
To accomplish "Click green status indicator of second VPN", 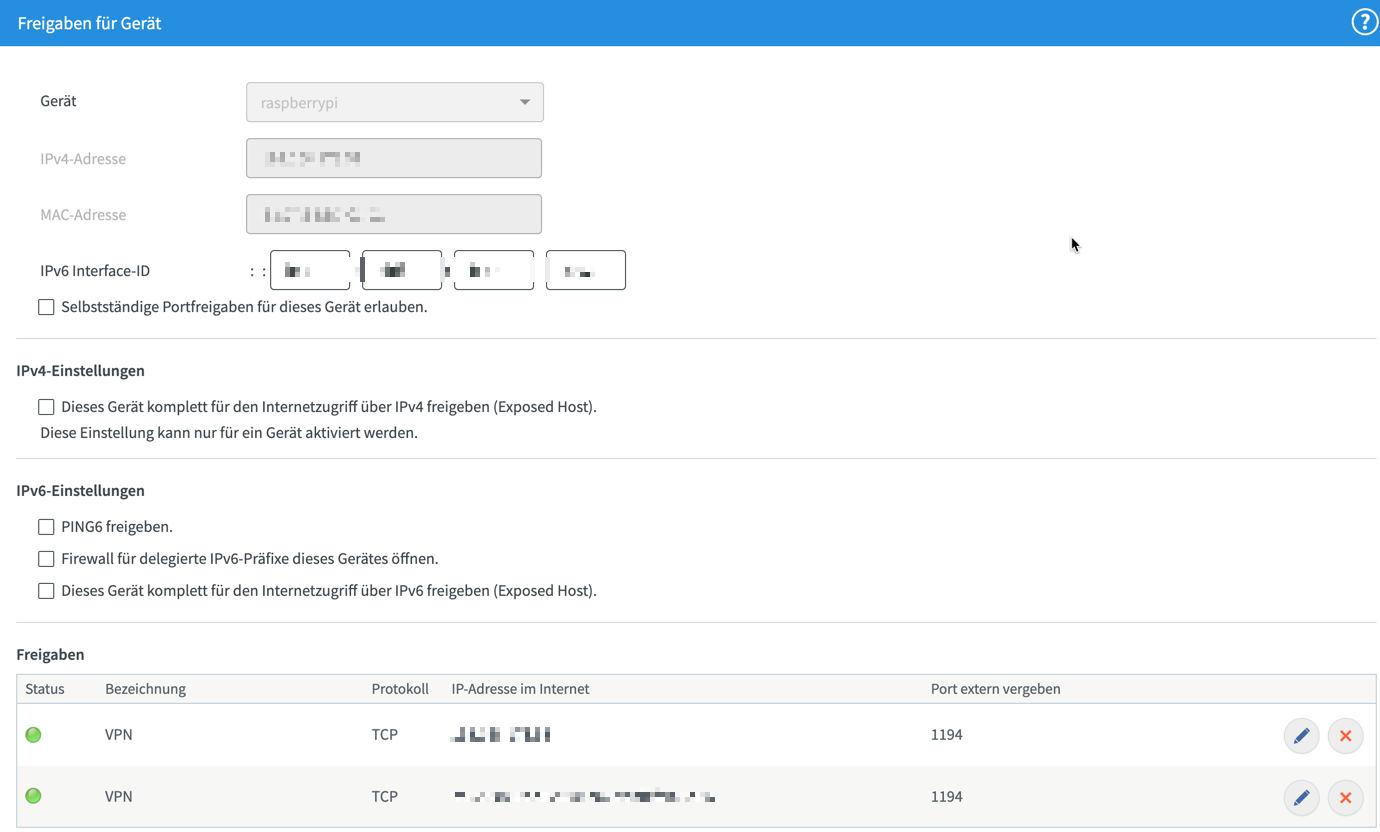I will pos(34,796).
